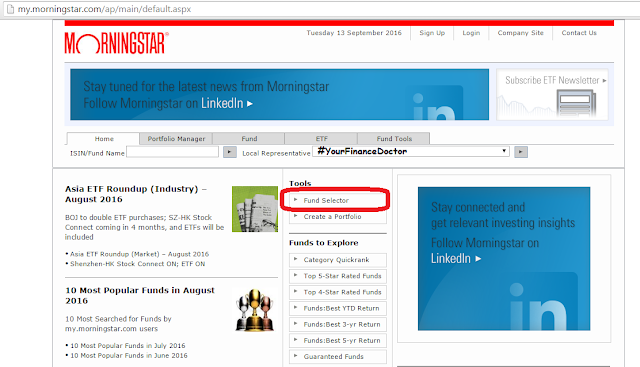Viewport: 640px width, 367px height.
Task: Open Create a Portfolio tool
Action: [338, 217]
